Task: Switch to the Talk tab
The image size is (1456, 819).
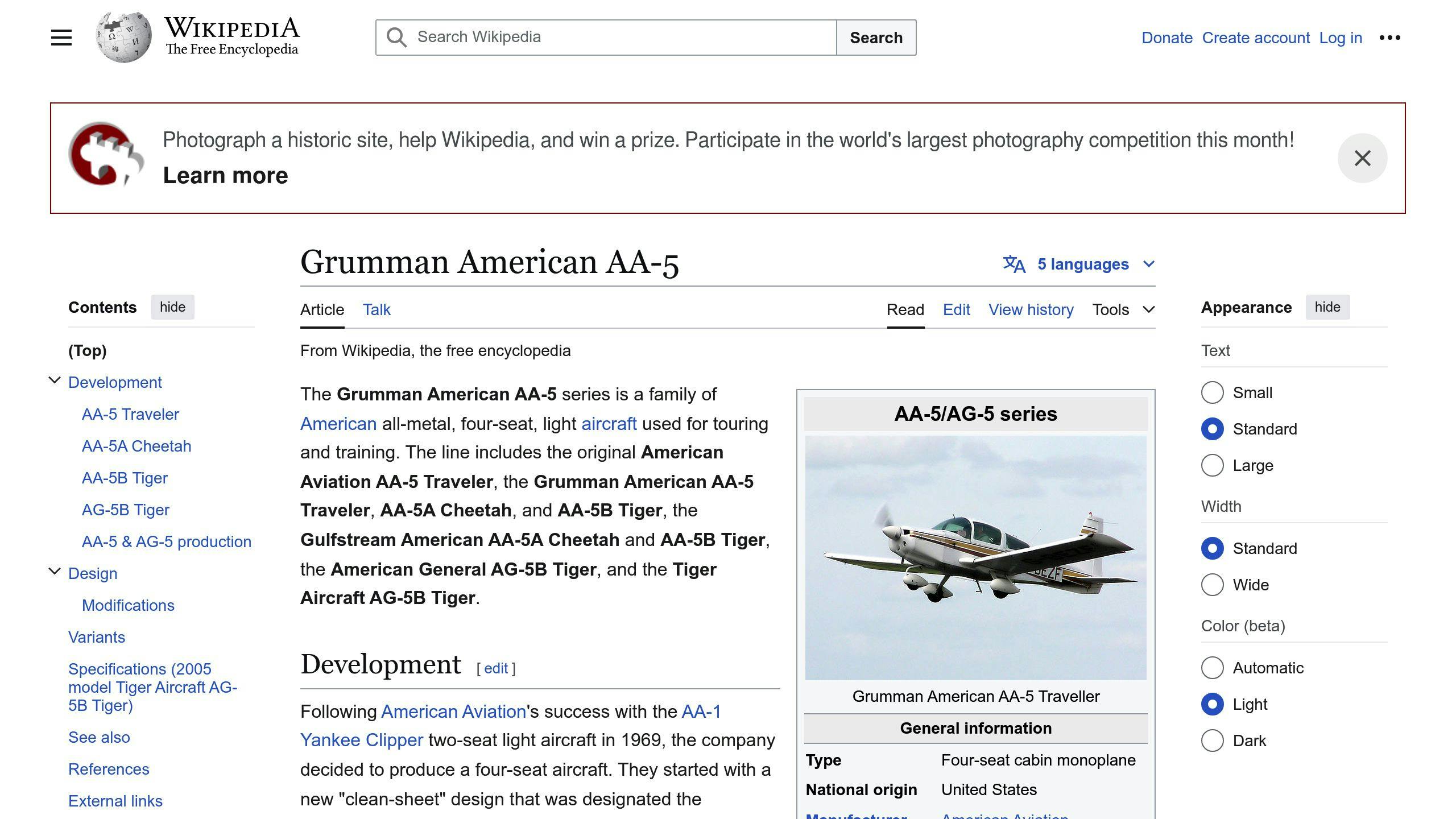Action: (x=376, y=309)
